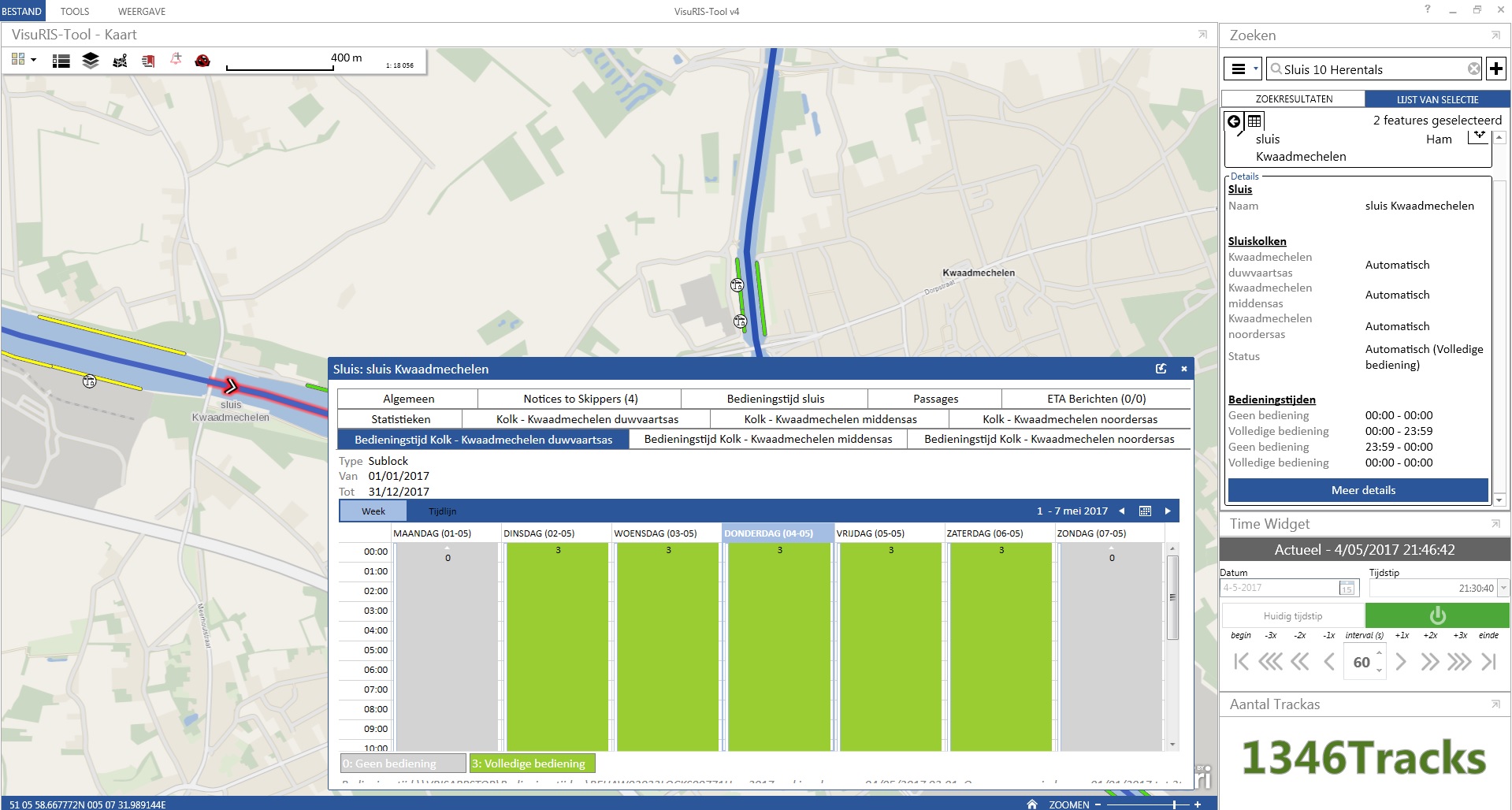Open the search options hamburger dropdown
Screen dimensions: 1512x810
[x=1243, y=69]
